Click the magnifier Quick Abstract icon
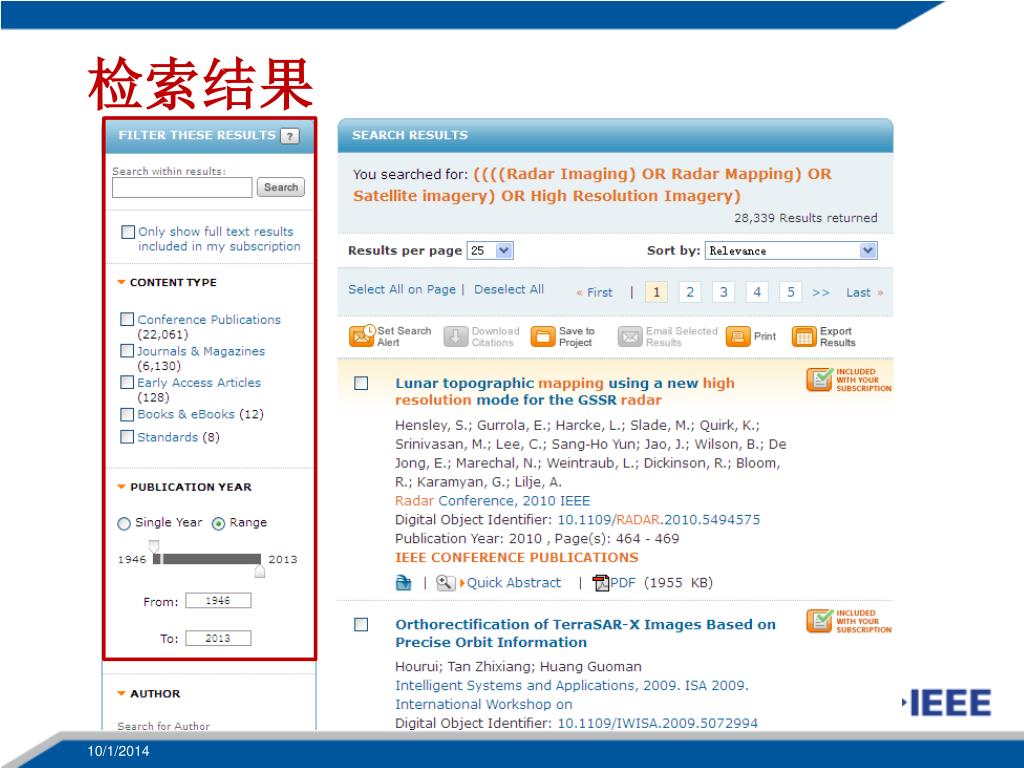 coord(445,583)
